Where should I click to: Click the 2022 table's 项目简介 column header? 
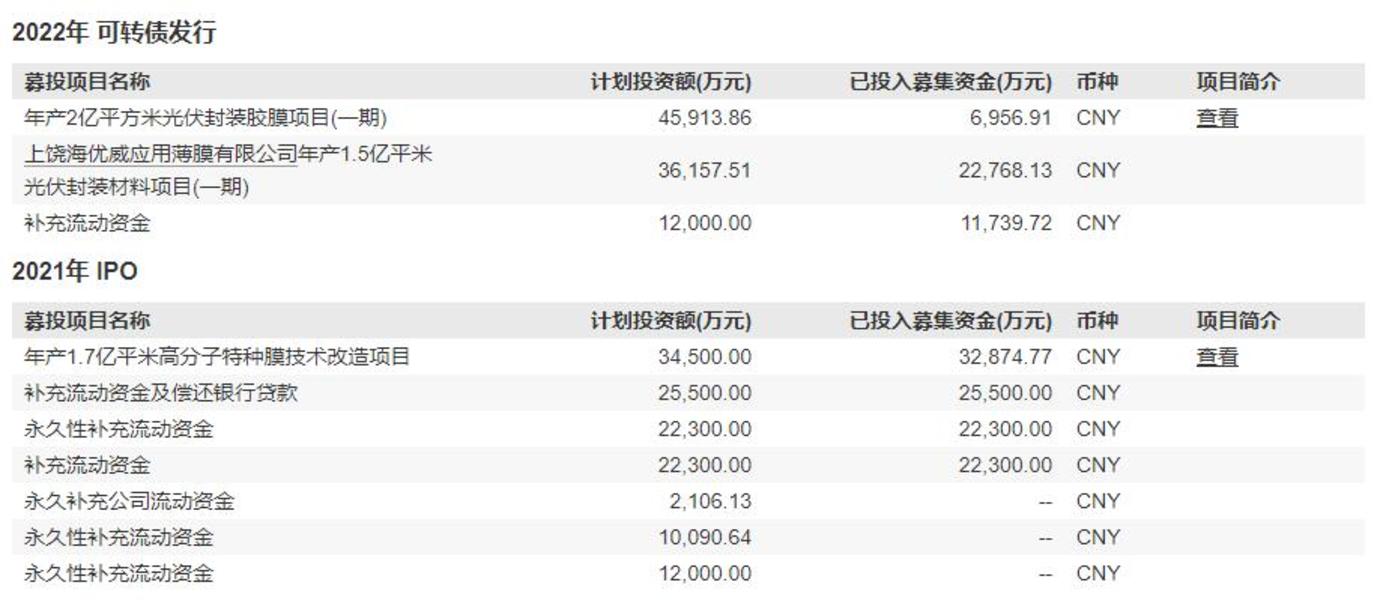(x=1238, y=82)
